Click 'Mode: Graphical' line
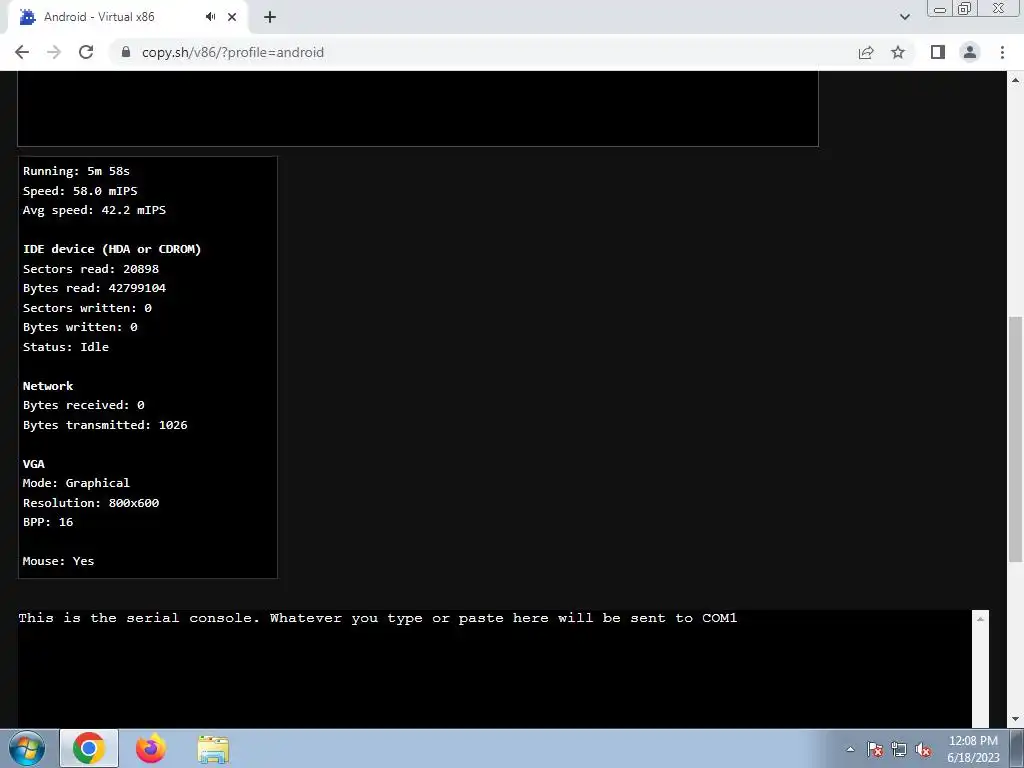 pos(76,483)
